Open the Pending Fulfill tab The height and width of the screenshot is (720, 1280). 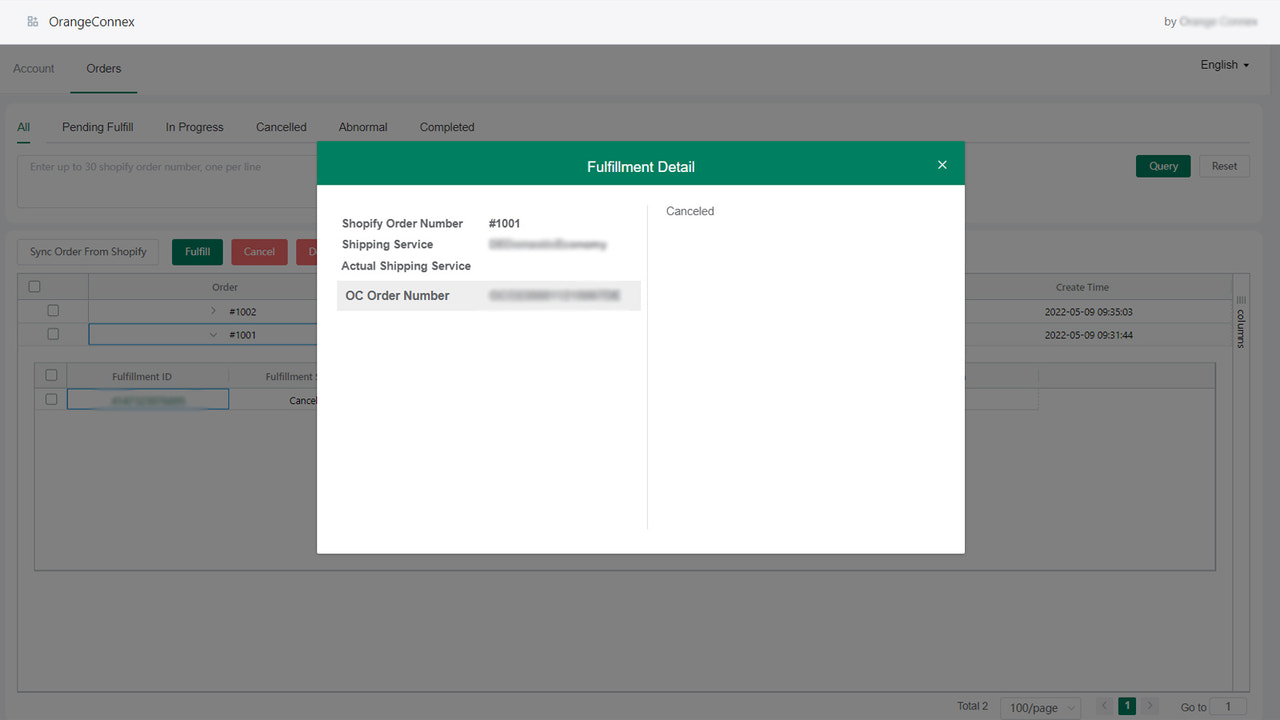(x=96, y=127)
